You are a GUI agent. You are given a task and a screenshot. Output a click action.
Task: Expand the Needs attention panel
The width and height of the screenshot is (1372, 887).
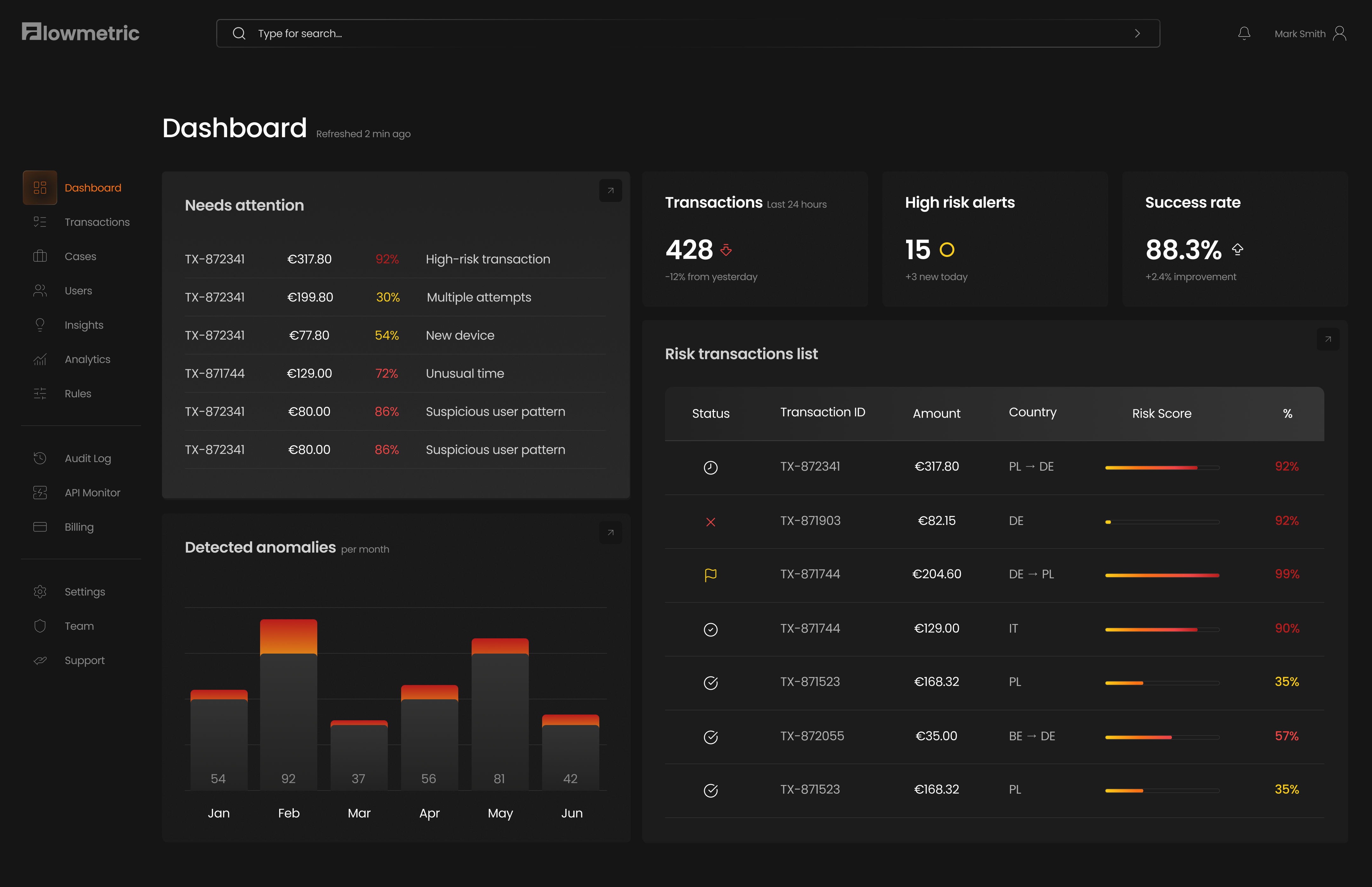[x=610, y=190]
